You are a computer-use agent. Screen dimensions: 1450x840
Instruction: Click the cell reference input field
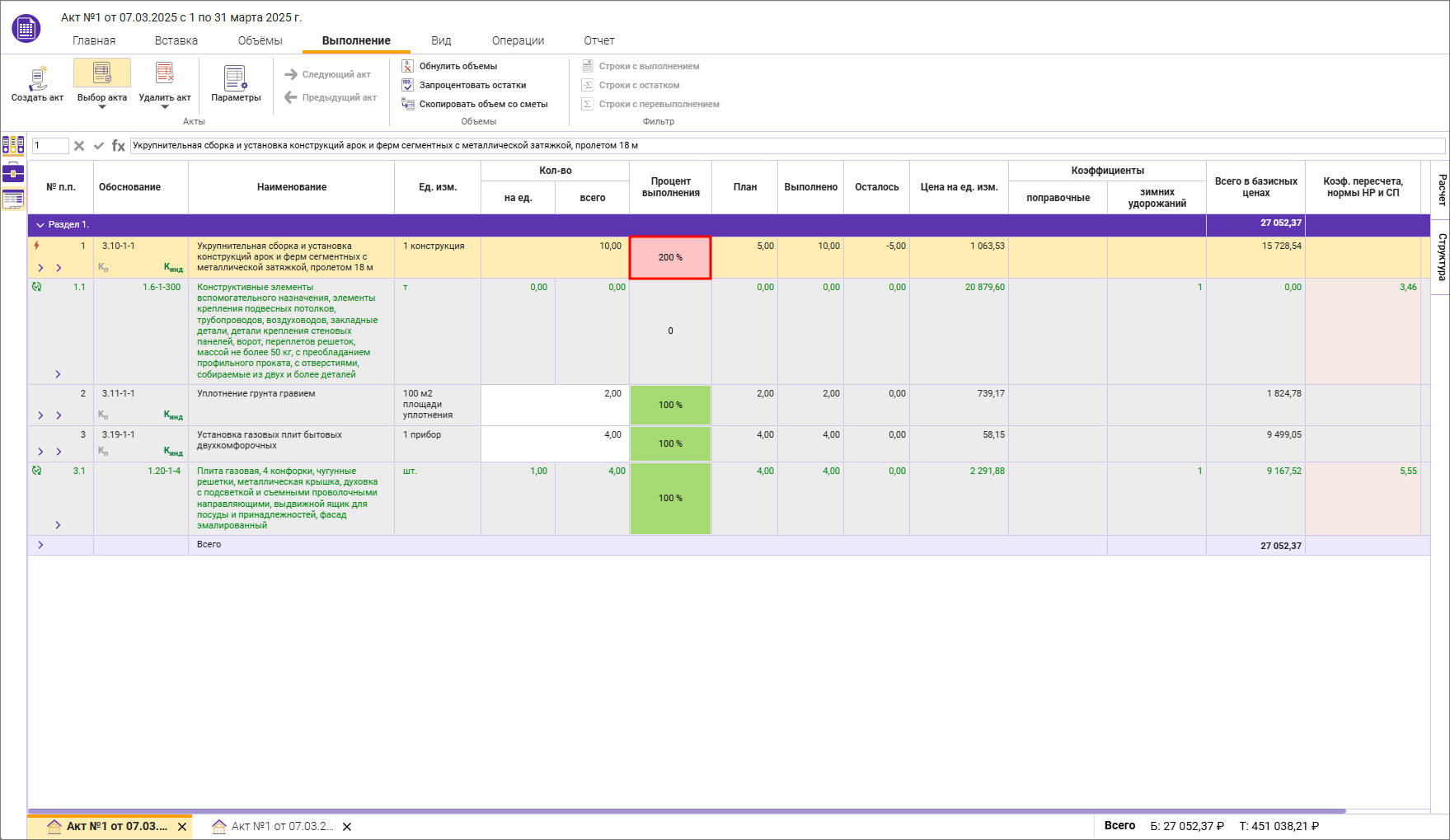tap(49, 146)
